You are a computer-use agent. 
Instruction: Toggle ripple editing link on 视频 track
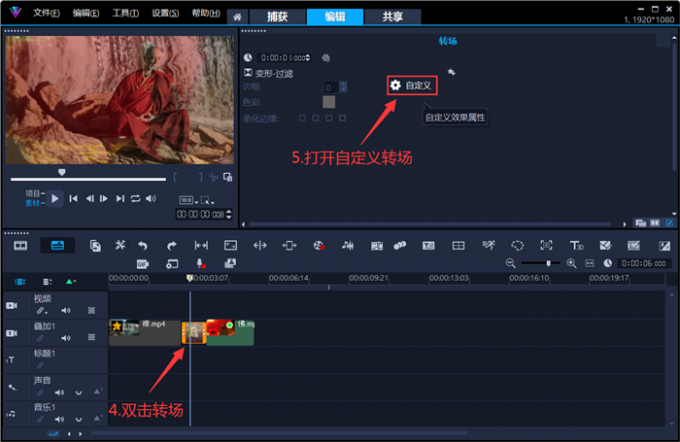click(41, 311)
